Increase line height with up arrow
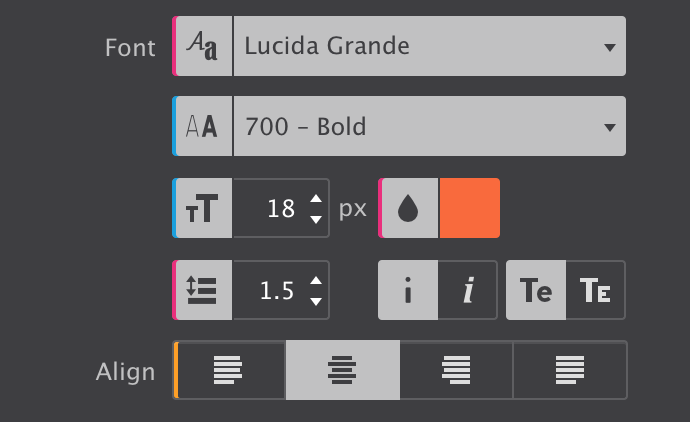Screen dimensions: 690x422 (x=316, y=280)
